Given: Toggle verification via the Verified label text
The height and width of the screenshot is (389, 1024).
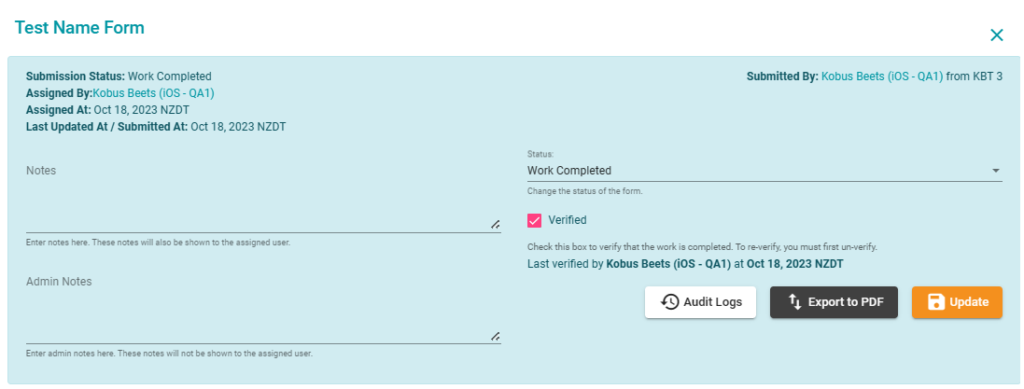Looking at the screenshot, I should coord(567,220).
